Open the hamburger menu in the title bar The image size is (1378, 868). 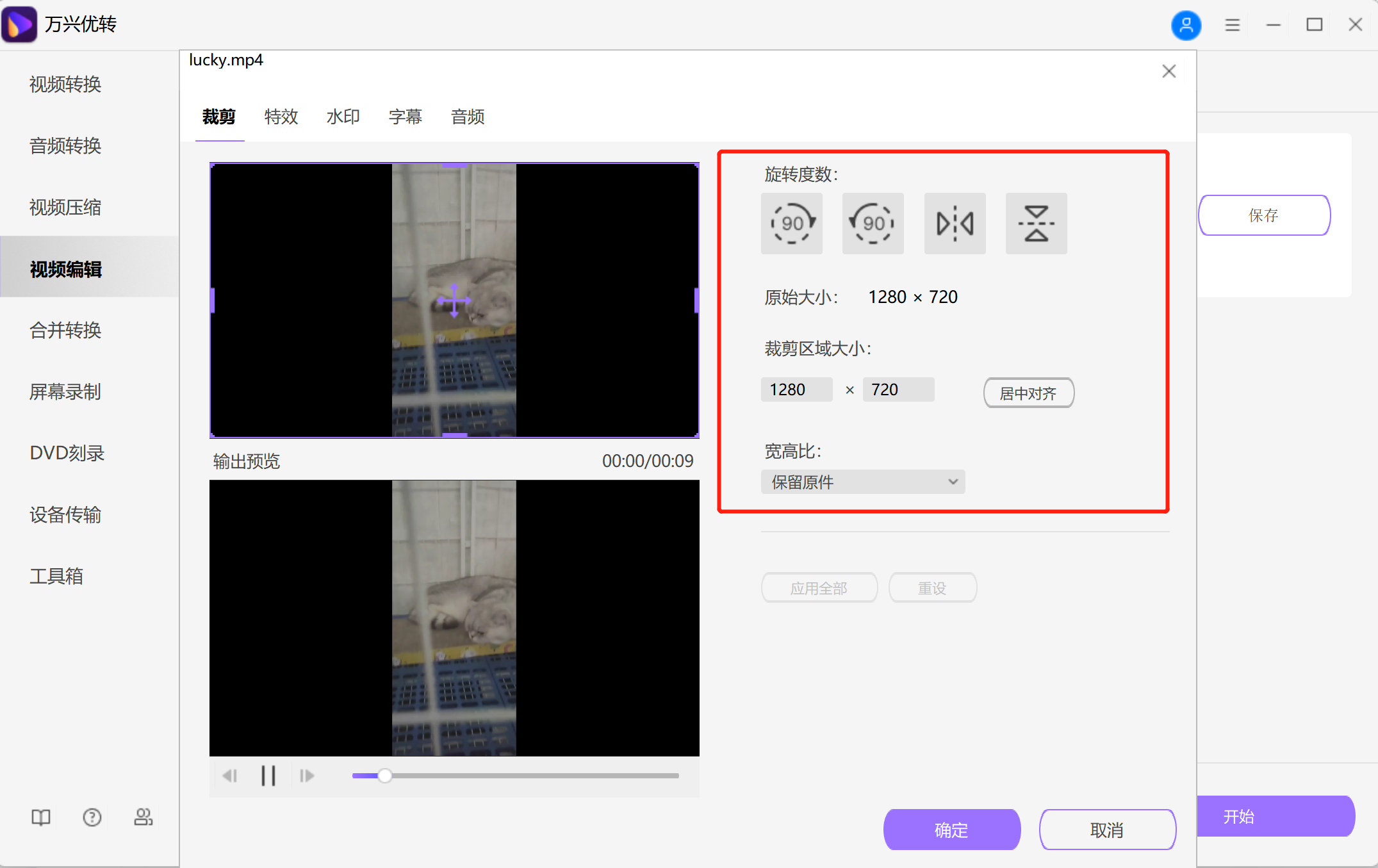tap(1232, 25)
